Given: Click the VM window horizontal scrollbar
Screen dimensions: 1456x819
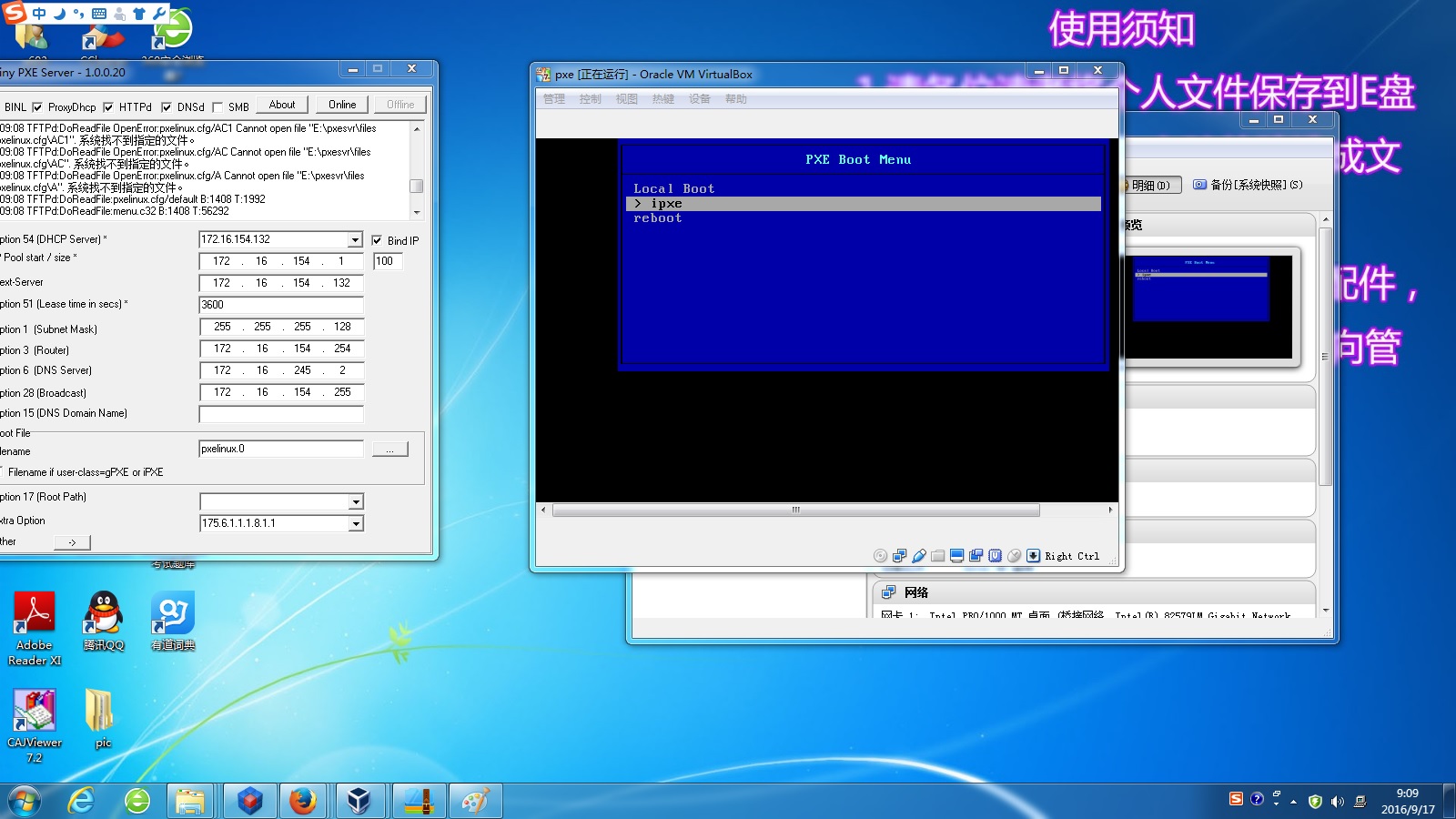Looking at the screenshot, I should tap(795, 510).
